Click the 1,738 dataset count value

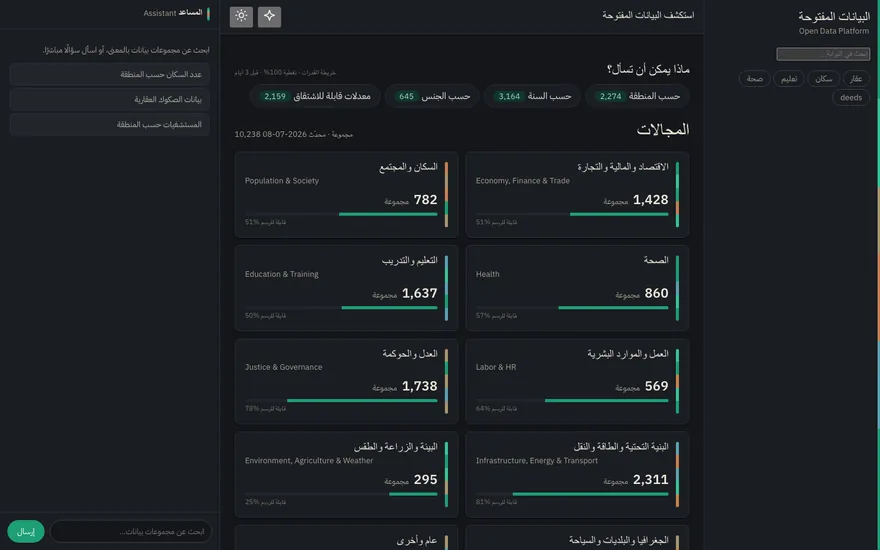coord(419,386)
